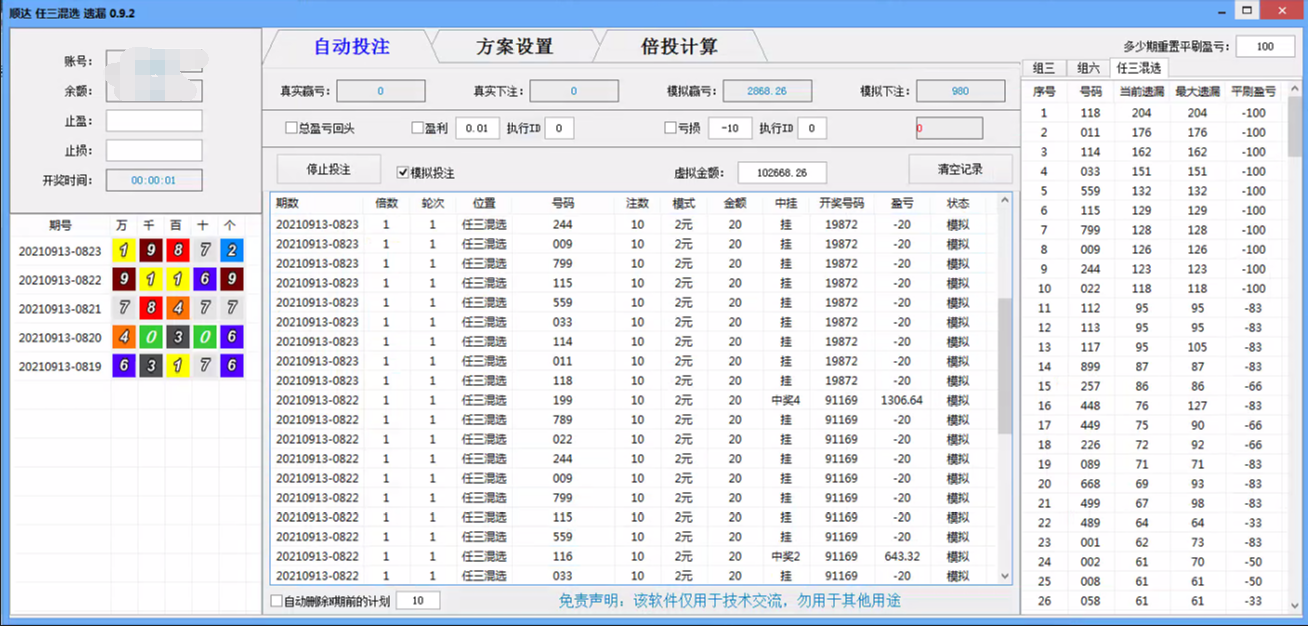
Task: Focus the 止损 input field
Action: click(x=154, y=150)
